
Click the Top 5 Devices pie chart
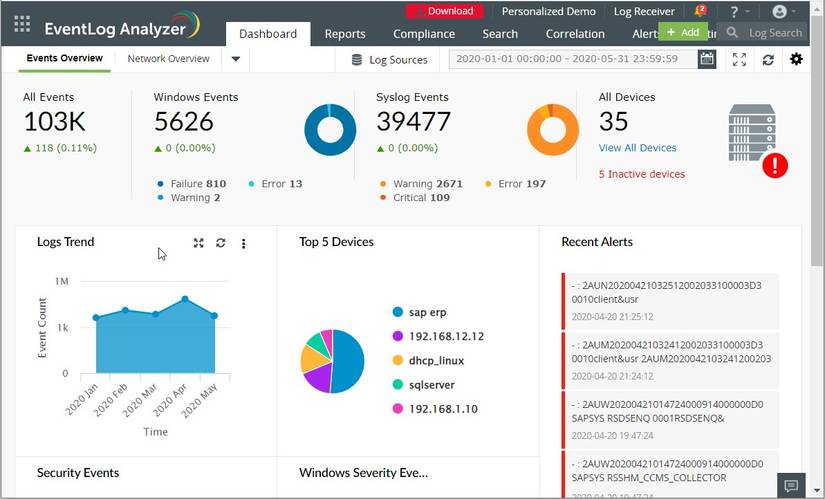(332, 361)
